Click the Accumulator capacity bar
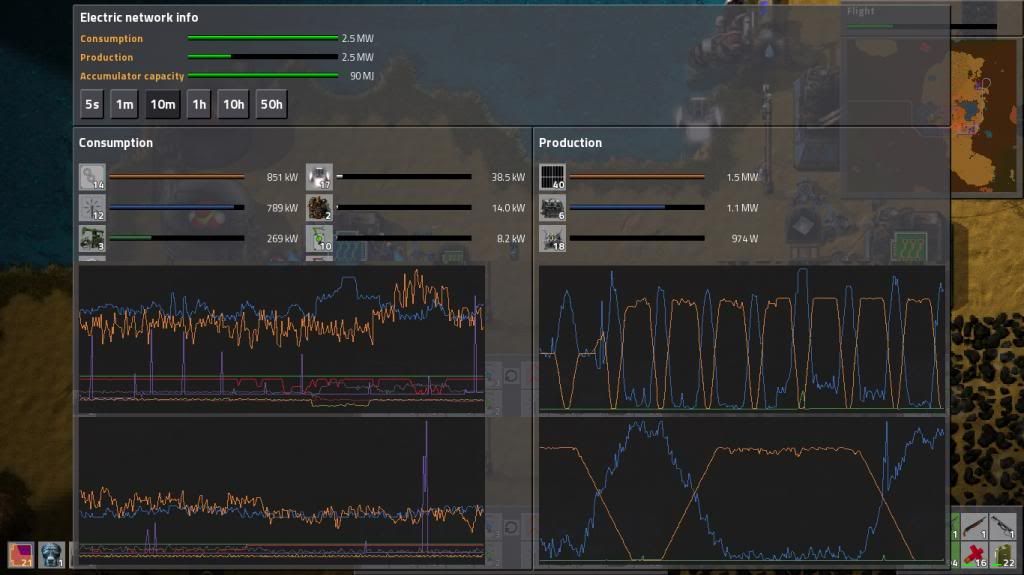The height and width of the screenshot is (575, 1024). (x=263, y=76)
